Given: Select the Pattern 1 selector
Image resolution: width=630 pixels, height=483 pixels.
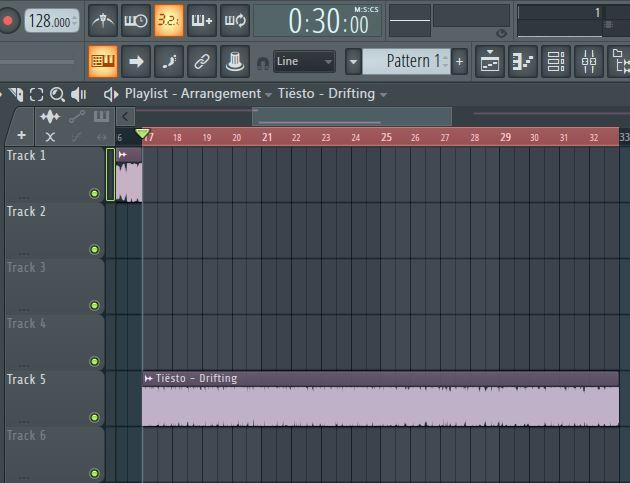Looking at the screenshot, I should pos(406,61).
